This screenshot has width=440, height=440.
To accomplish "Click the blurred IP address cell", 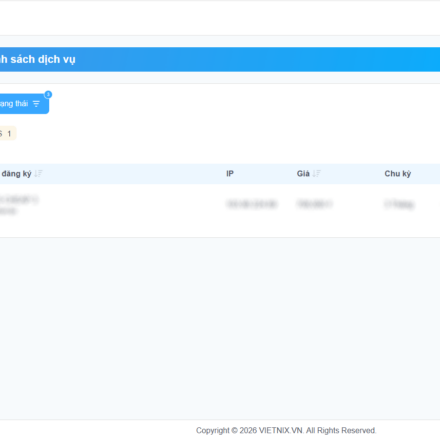I will tap(252, 204).
